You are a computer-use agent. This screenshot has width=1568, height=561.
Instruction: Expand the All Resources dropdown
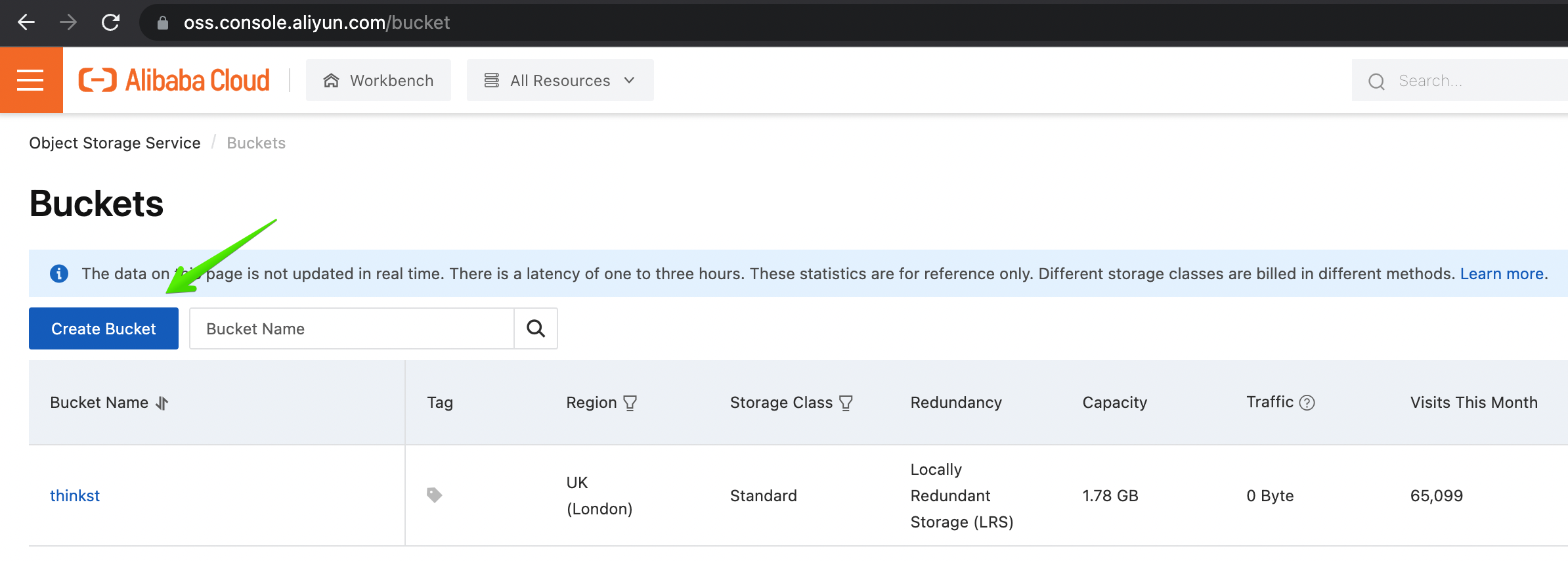pyautogui.click(x=560, y=80)
